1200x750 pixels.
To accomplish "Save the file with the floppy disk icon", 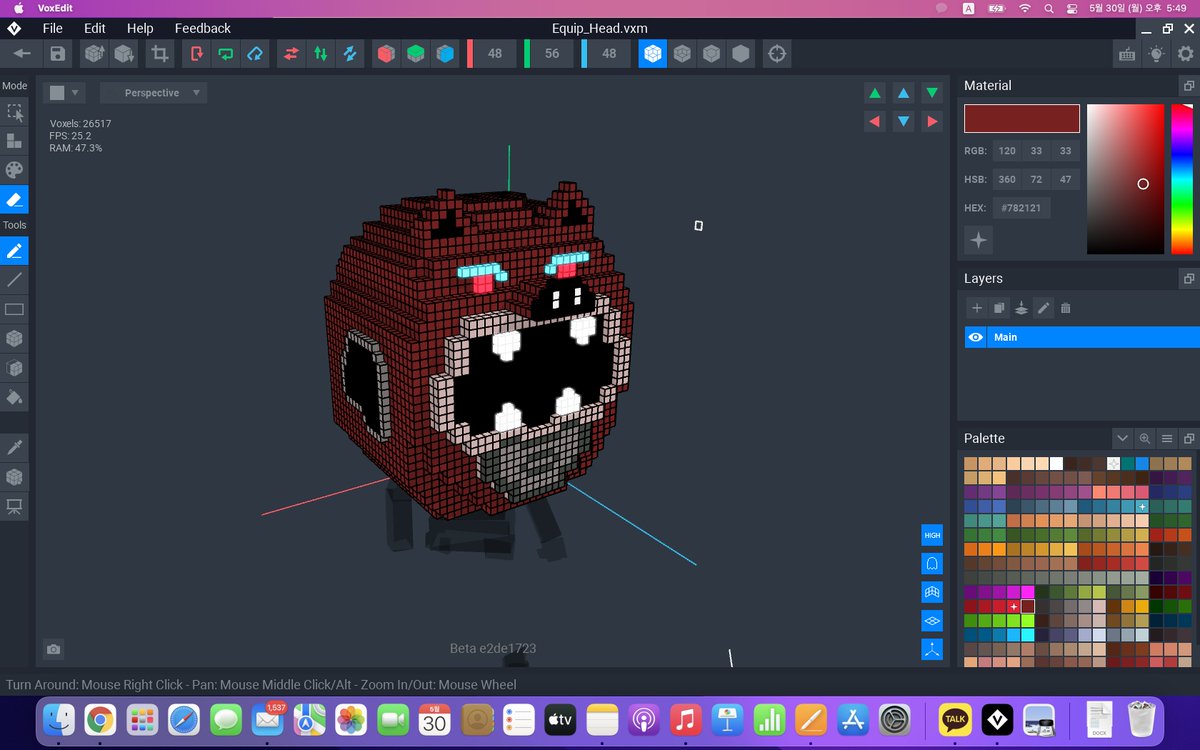I will tap(58, 53).
